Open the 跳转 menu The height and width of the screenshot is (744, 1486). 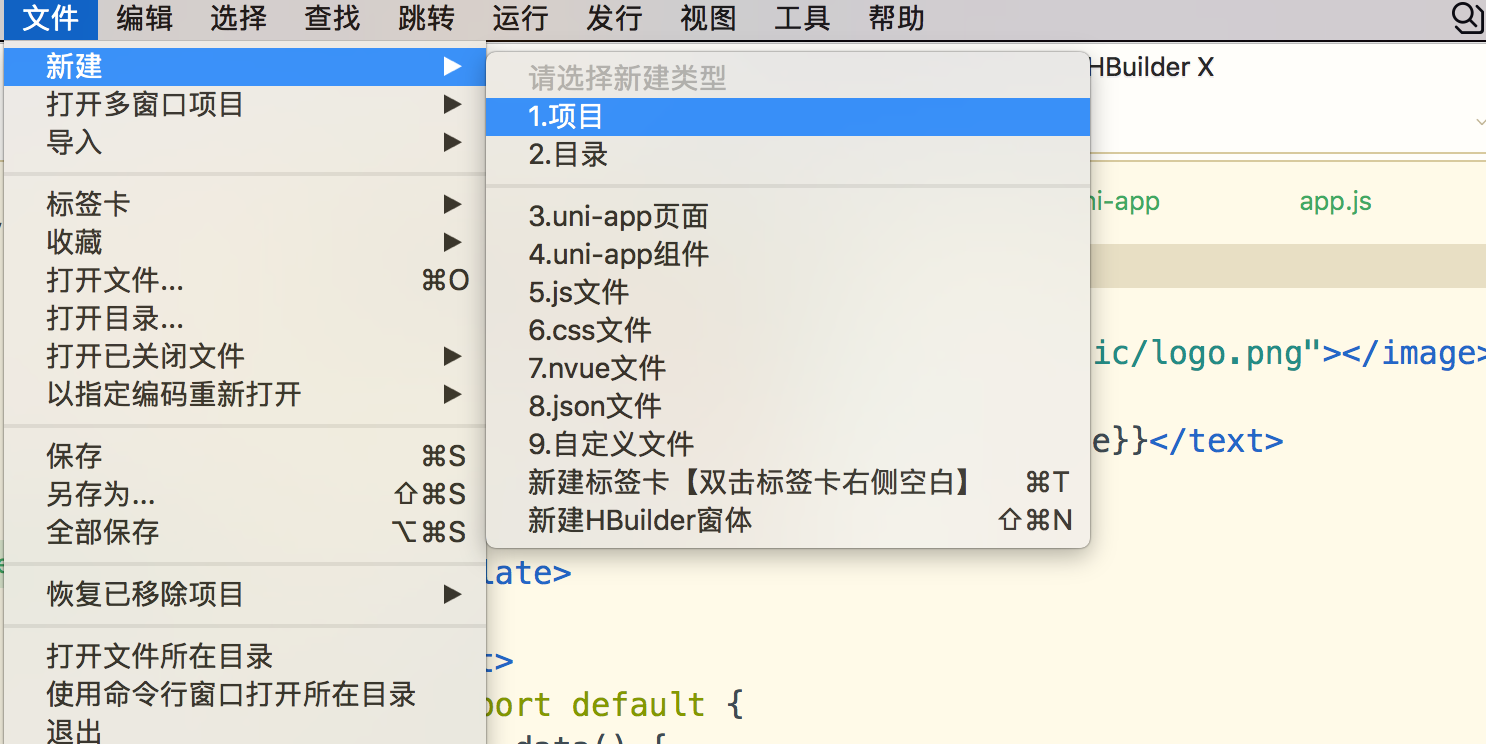point(426,18)
